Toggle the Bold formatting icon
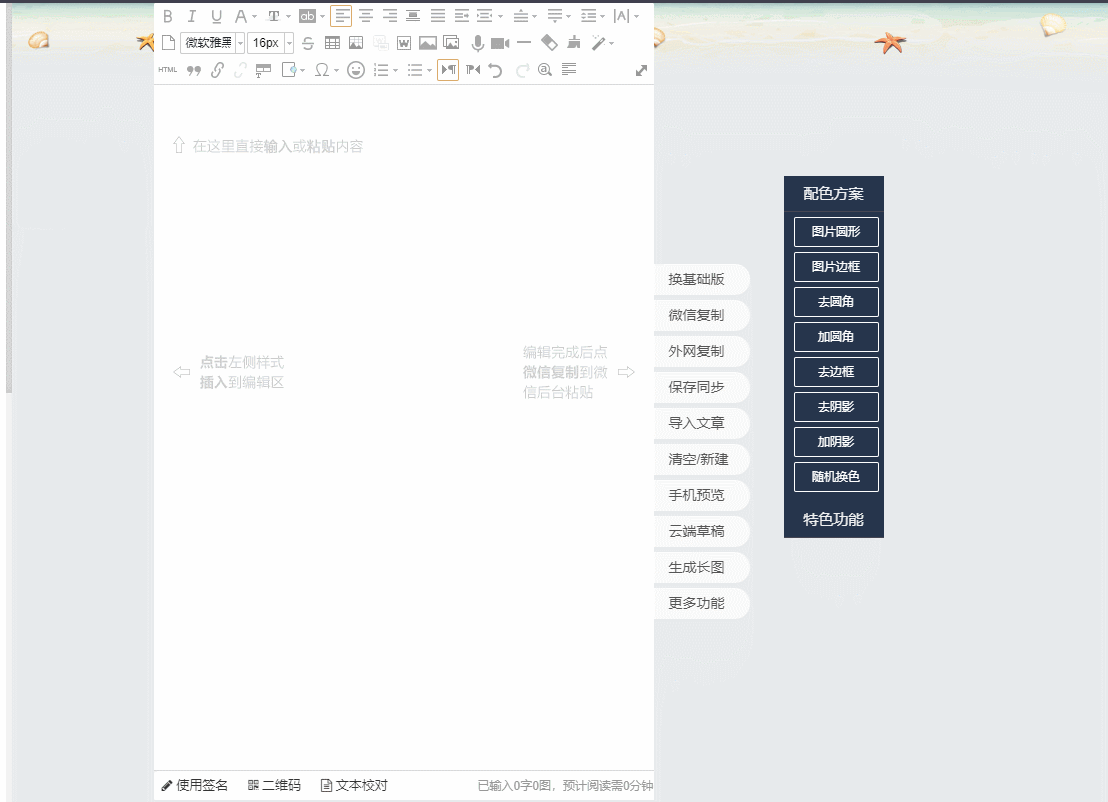The height and width of the screenshot is (802, 1108). (168, 16)
